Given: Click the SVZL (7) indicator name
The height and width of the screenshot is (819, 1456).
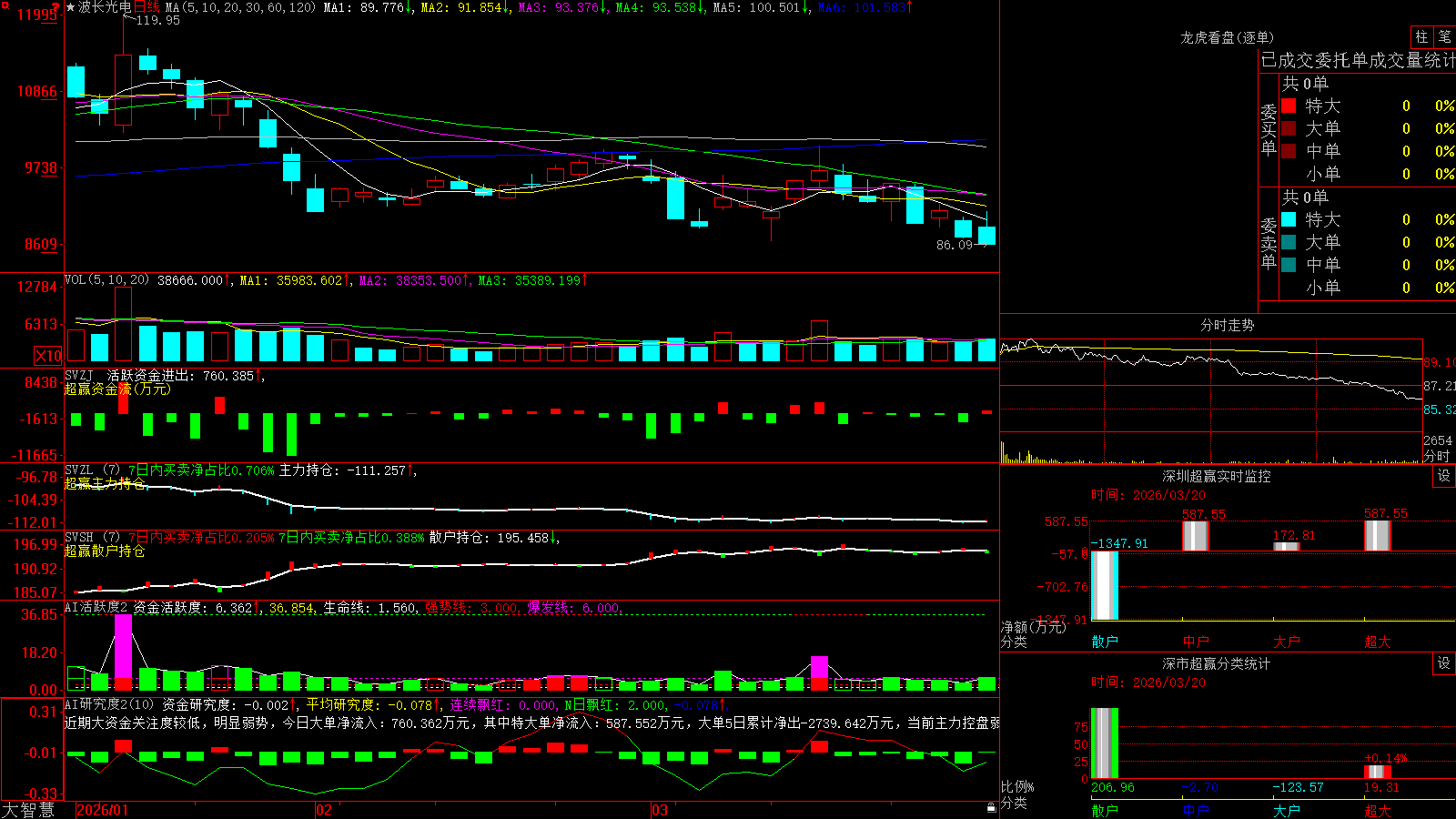Looking at the screenshot, I should pos(92,470).
